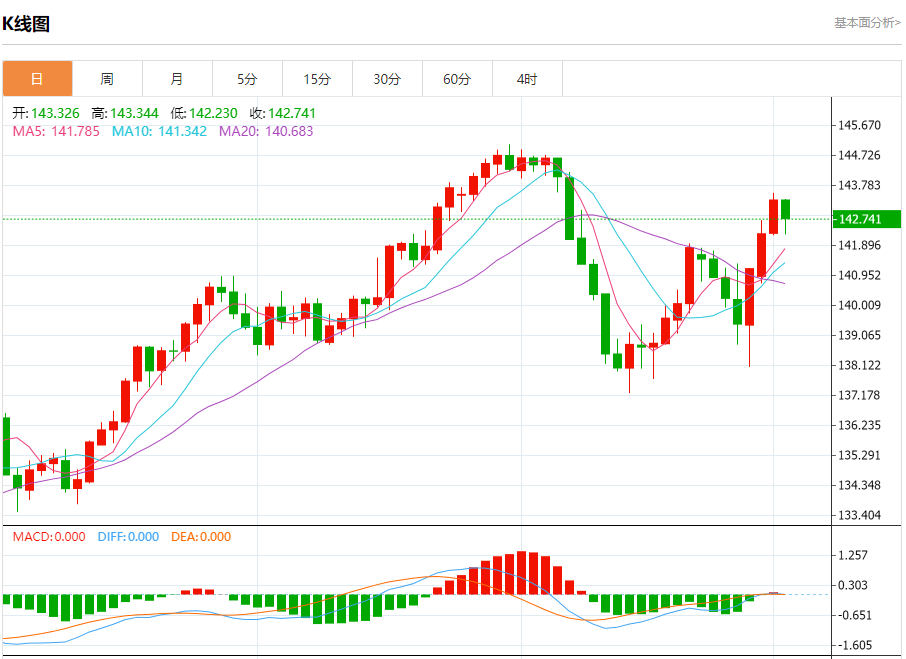
Task: Click the 135.291 price axis label
Action: [859, 455]
